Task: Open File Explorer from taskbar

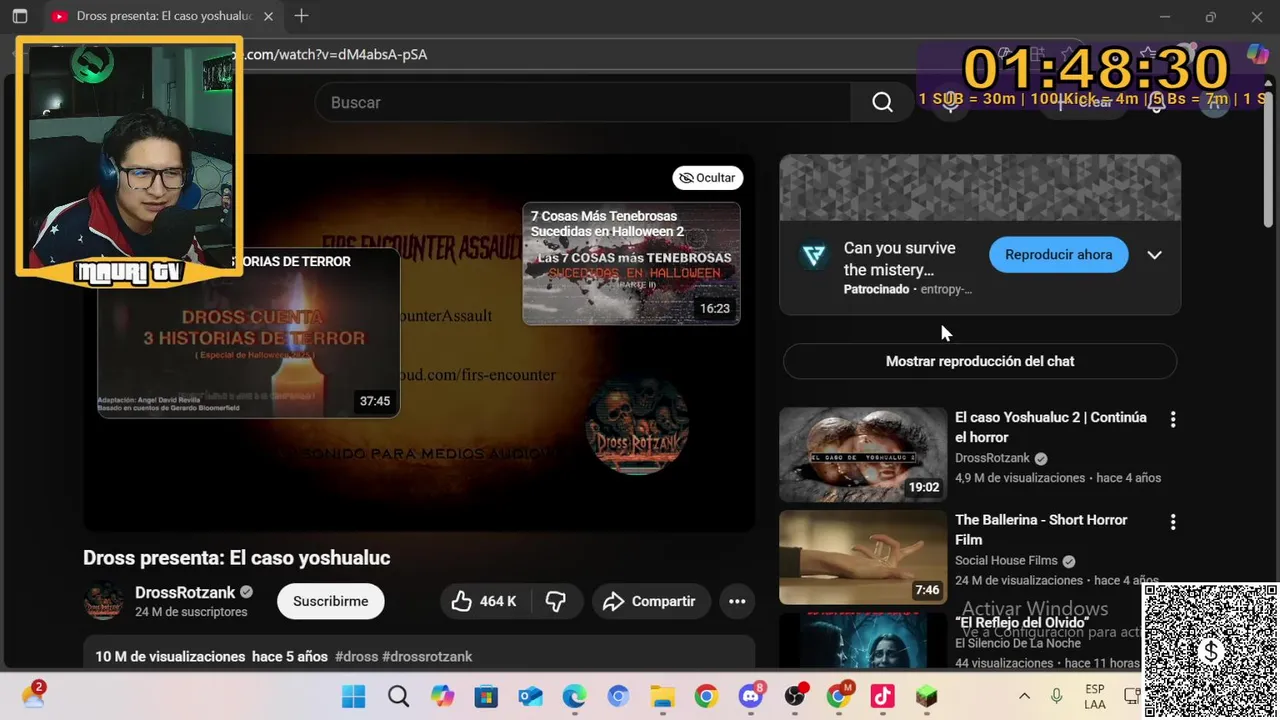Action: point(662,696)
